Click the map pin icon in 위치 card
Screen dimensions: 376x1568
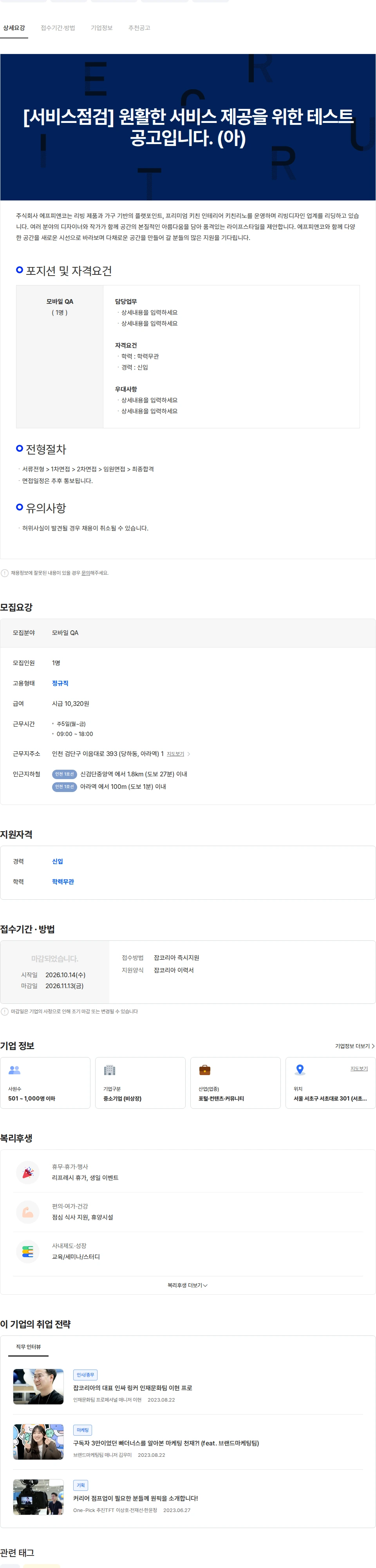(x=300, y=1070)
